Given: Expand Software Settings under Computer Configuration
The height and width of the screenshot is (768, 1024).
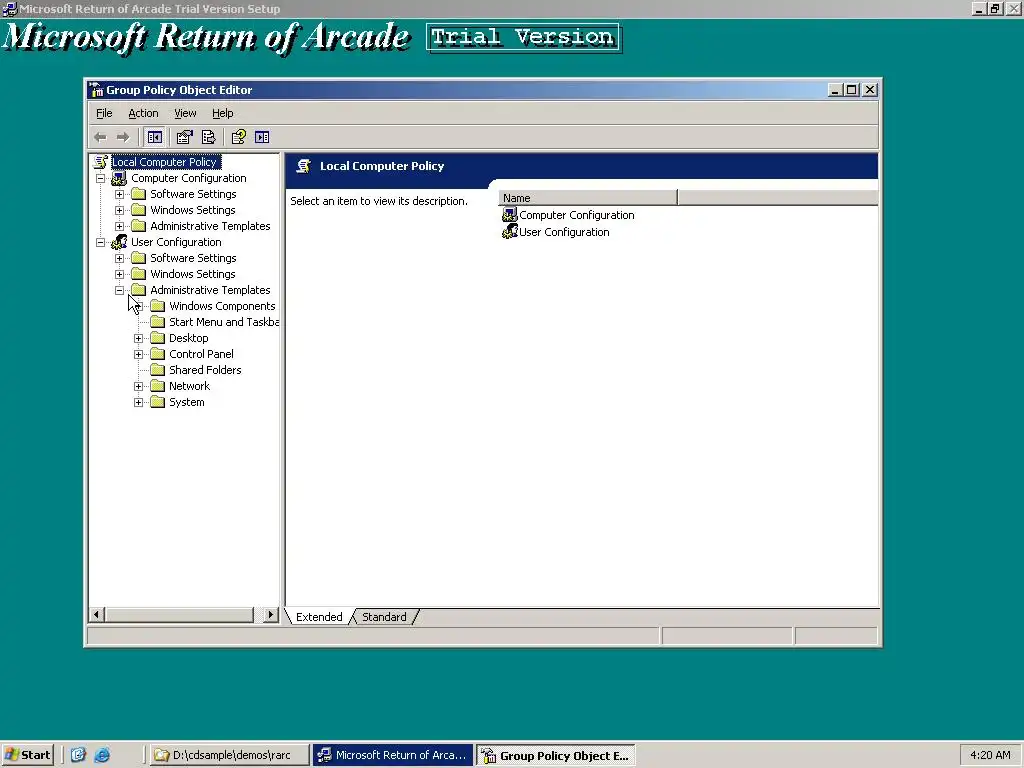Looking at the screenshot, I should 120,195.
